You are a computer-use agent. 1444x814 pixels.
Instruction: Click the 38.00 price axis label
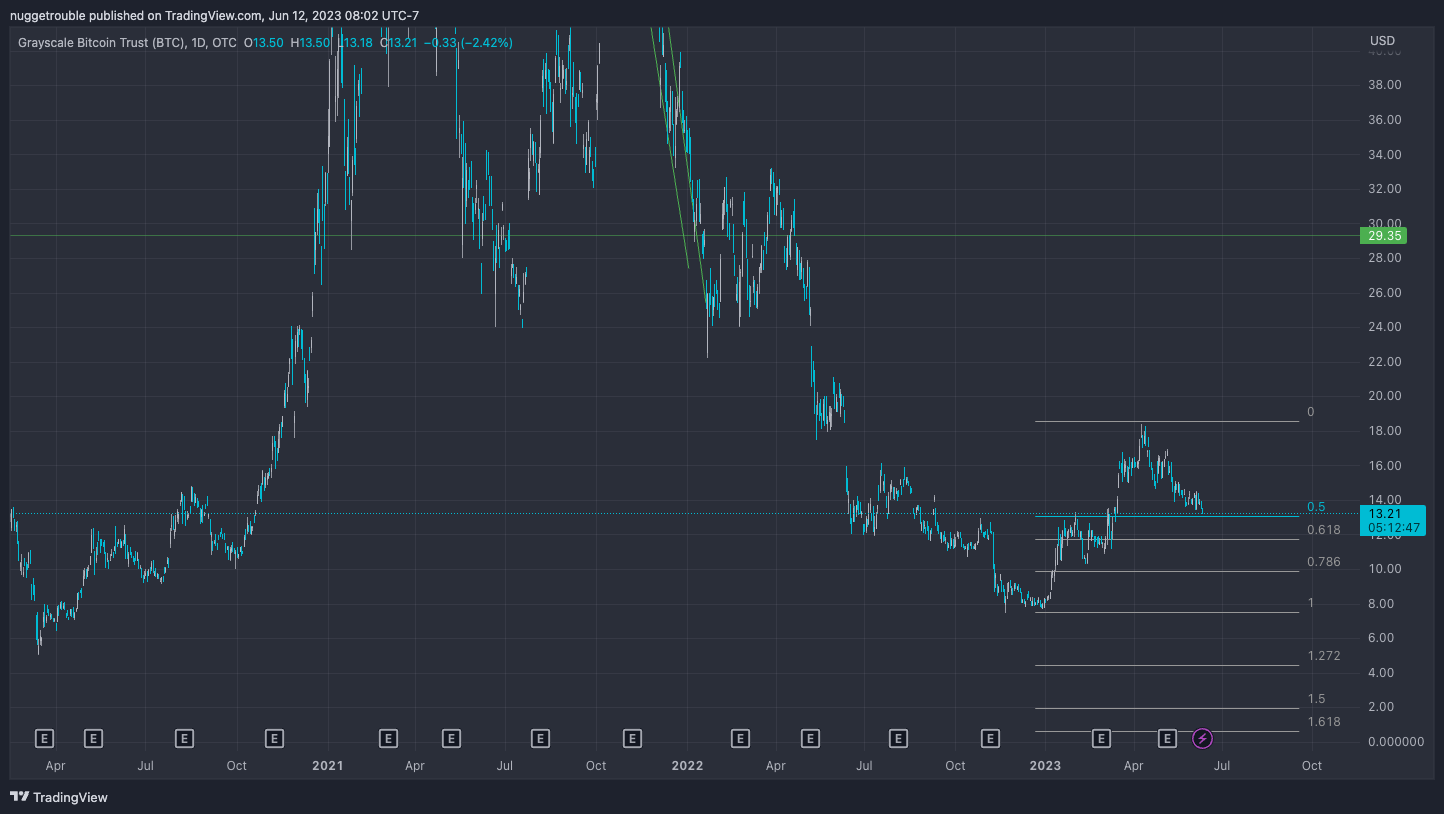click(x=1383, y=86)
